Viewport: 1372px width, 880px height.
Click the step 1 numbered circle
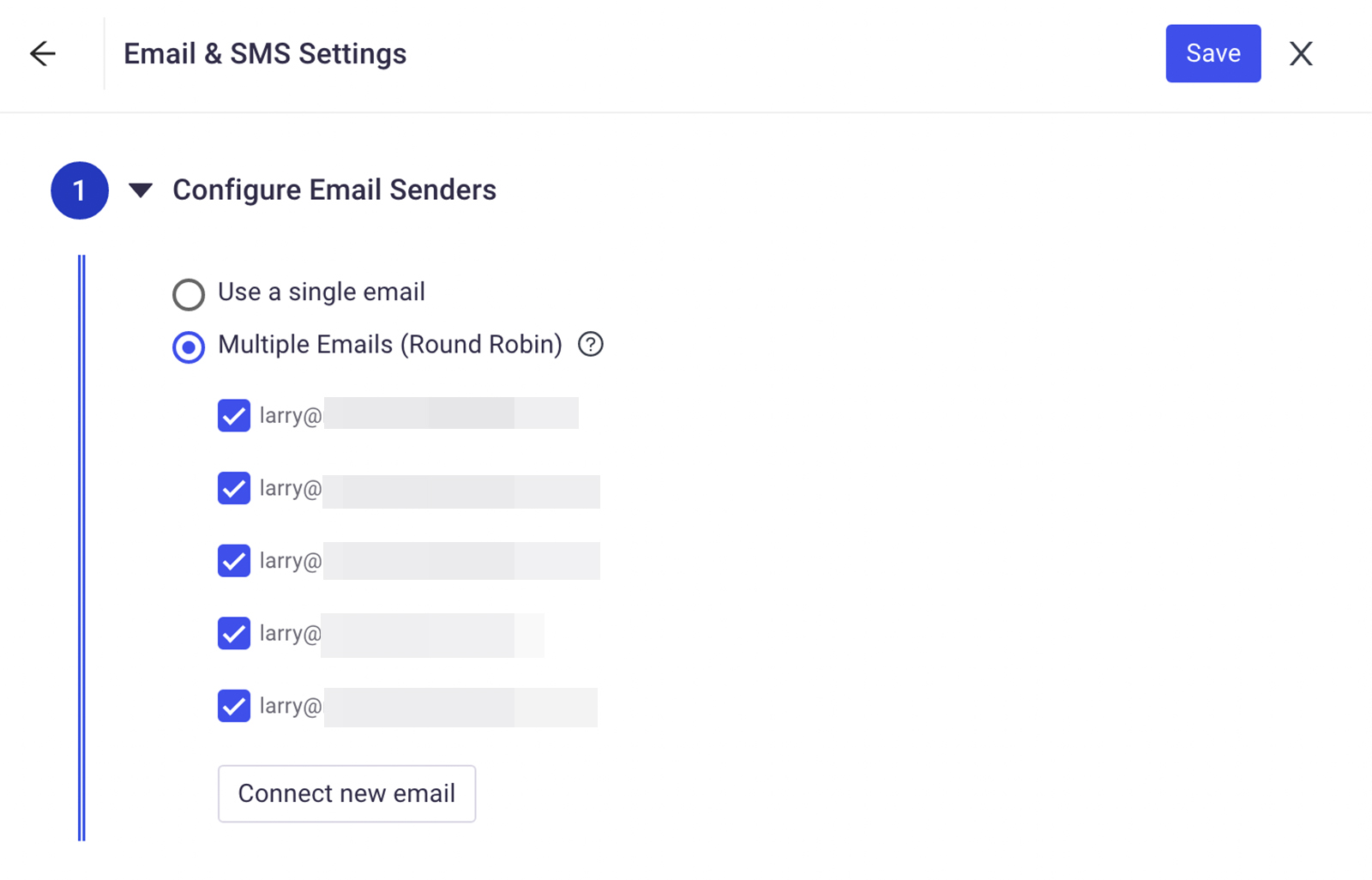[x=80, y=190]
